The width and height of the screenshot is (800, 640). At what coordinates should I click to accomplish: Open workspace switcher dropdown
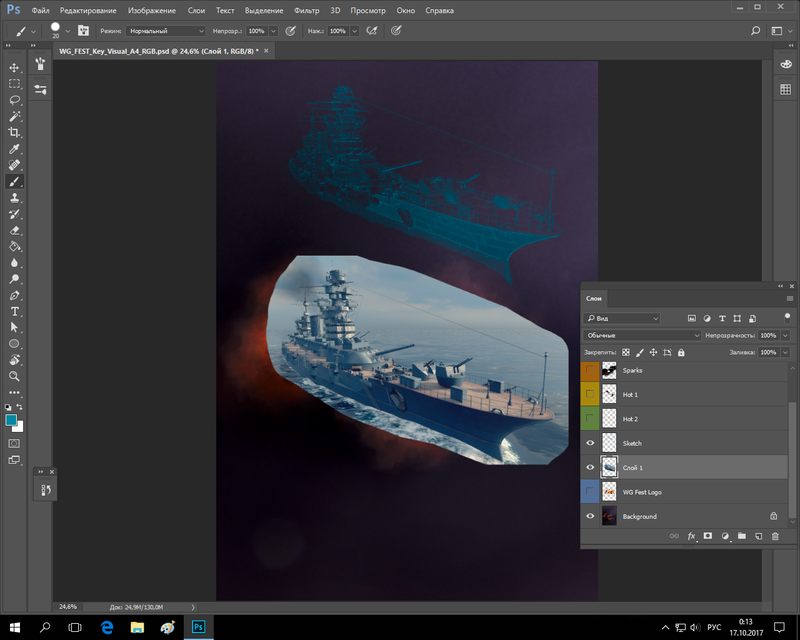pyautogui.click(x=780, y=31)
